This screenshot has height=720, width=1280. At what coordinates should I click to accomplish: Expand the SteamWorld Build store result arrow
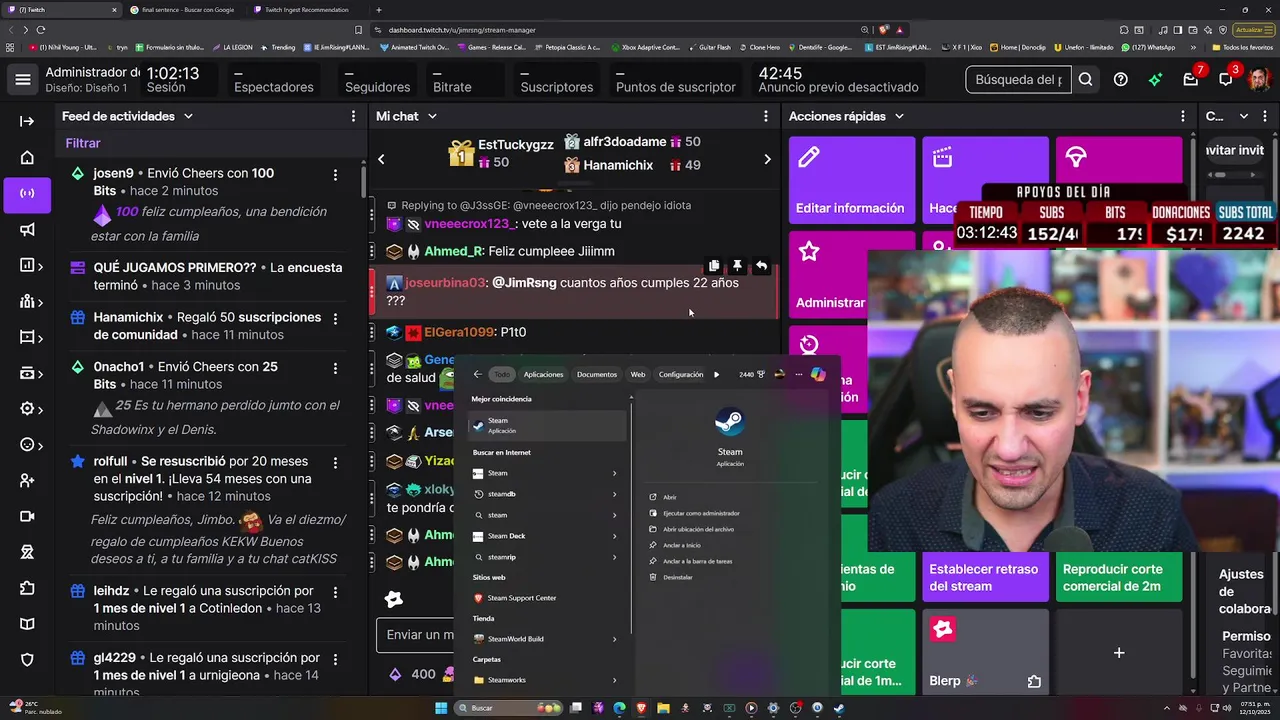614,639
